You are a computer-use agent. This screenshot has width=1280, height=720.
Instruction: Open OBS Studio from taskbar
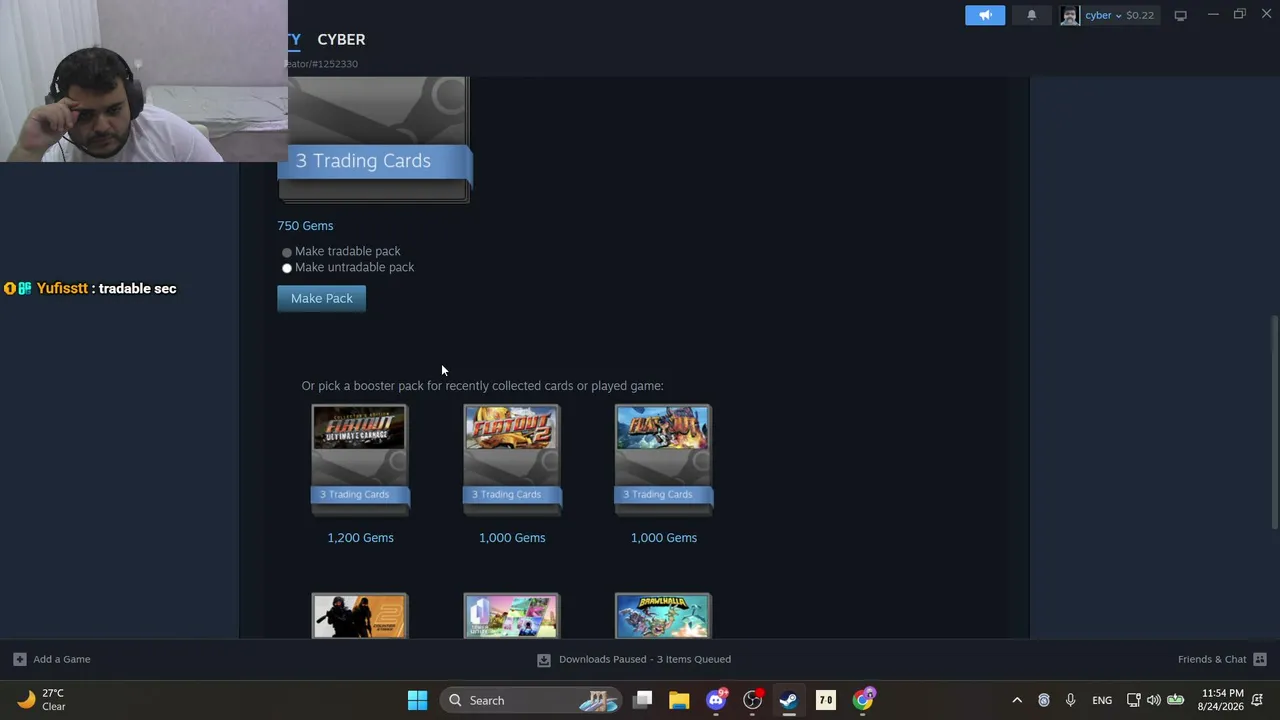click(x=753, y=700)
